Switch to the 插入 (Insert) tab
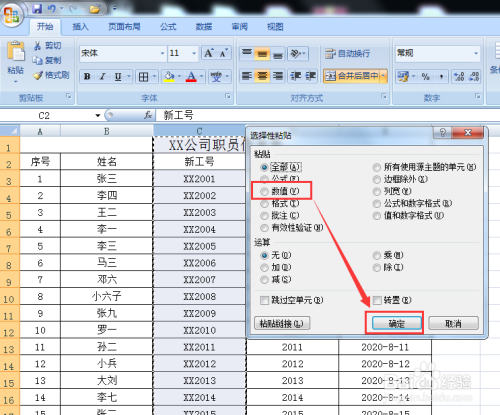This screenshot has height=415, width=500. tap(80, 27)
